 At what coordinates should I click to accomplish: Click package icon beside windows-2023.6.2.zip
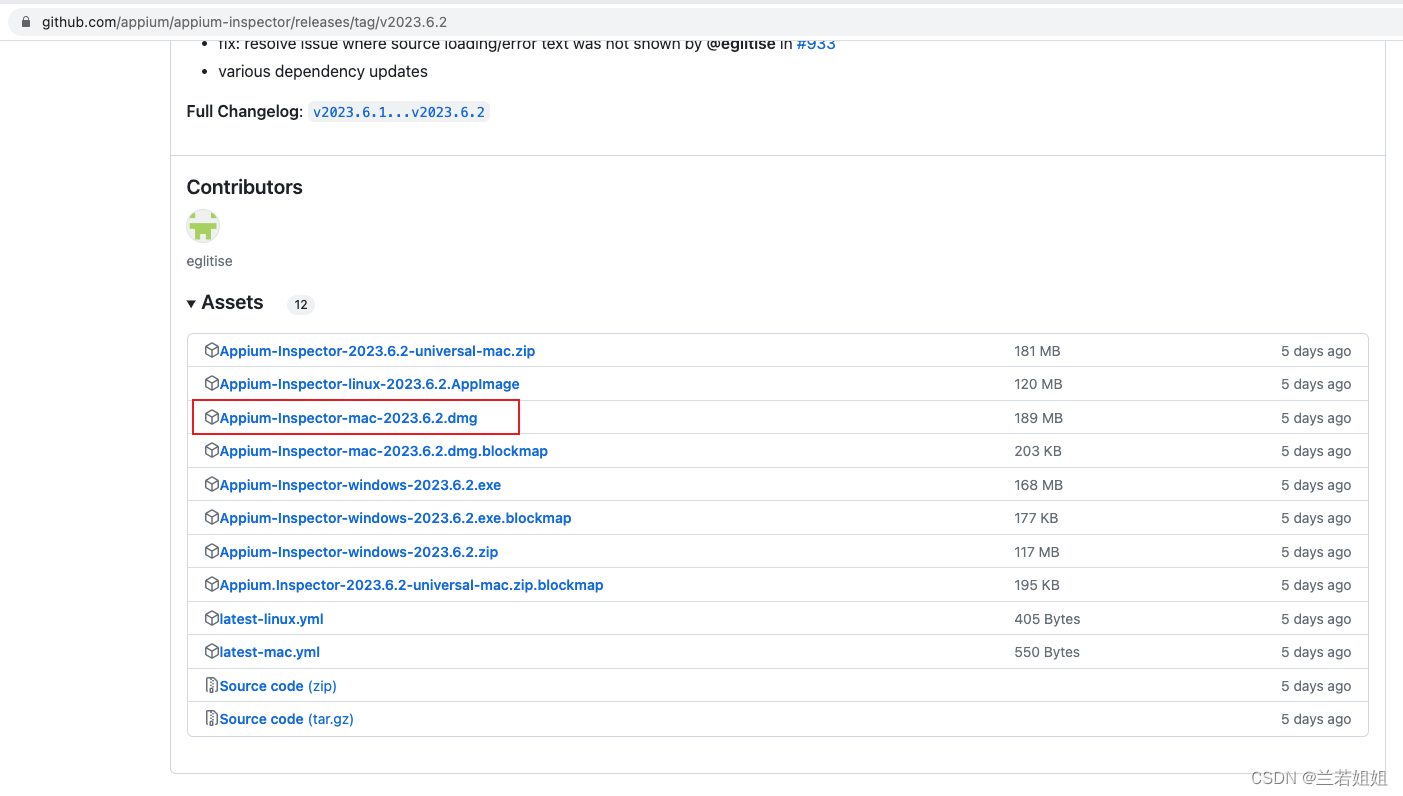click(211, 551)
